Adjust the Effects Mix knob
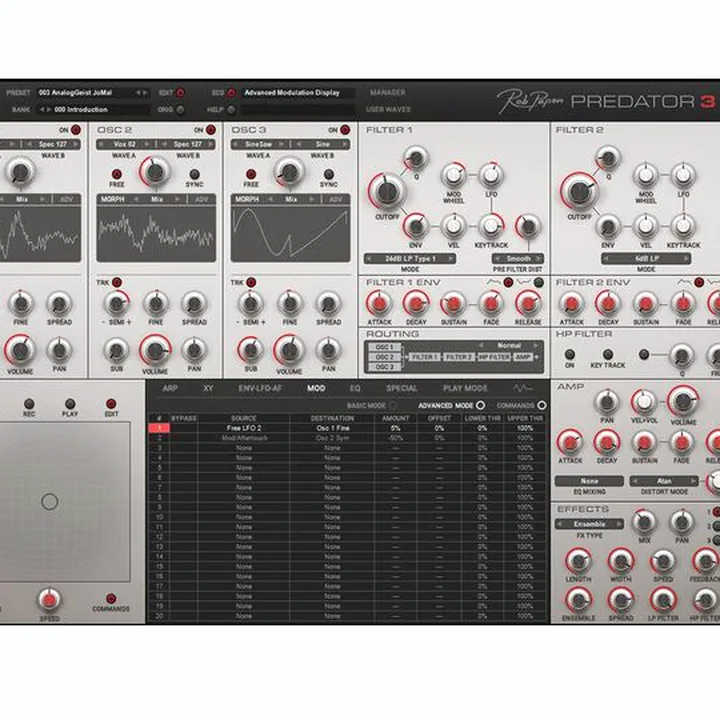Screen dimensions: 720x720 [644, 522]
